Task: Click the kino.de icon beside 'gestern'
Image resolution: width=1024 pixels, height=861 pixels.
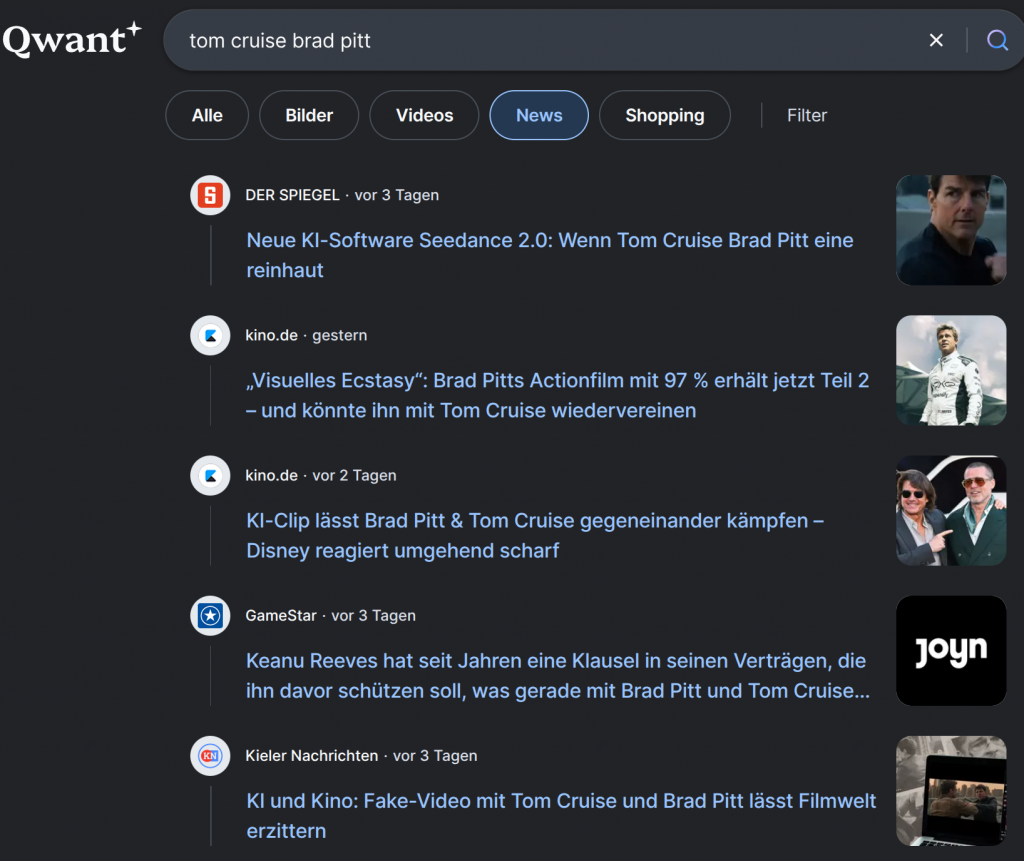Action: [210, 335]
